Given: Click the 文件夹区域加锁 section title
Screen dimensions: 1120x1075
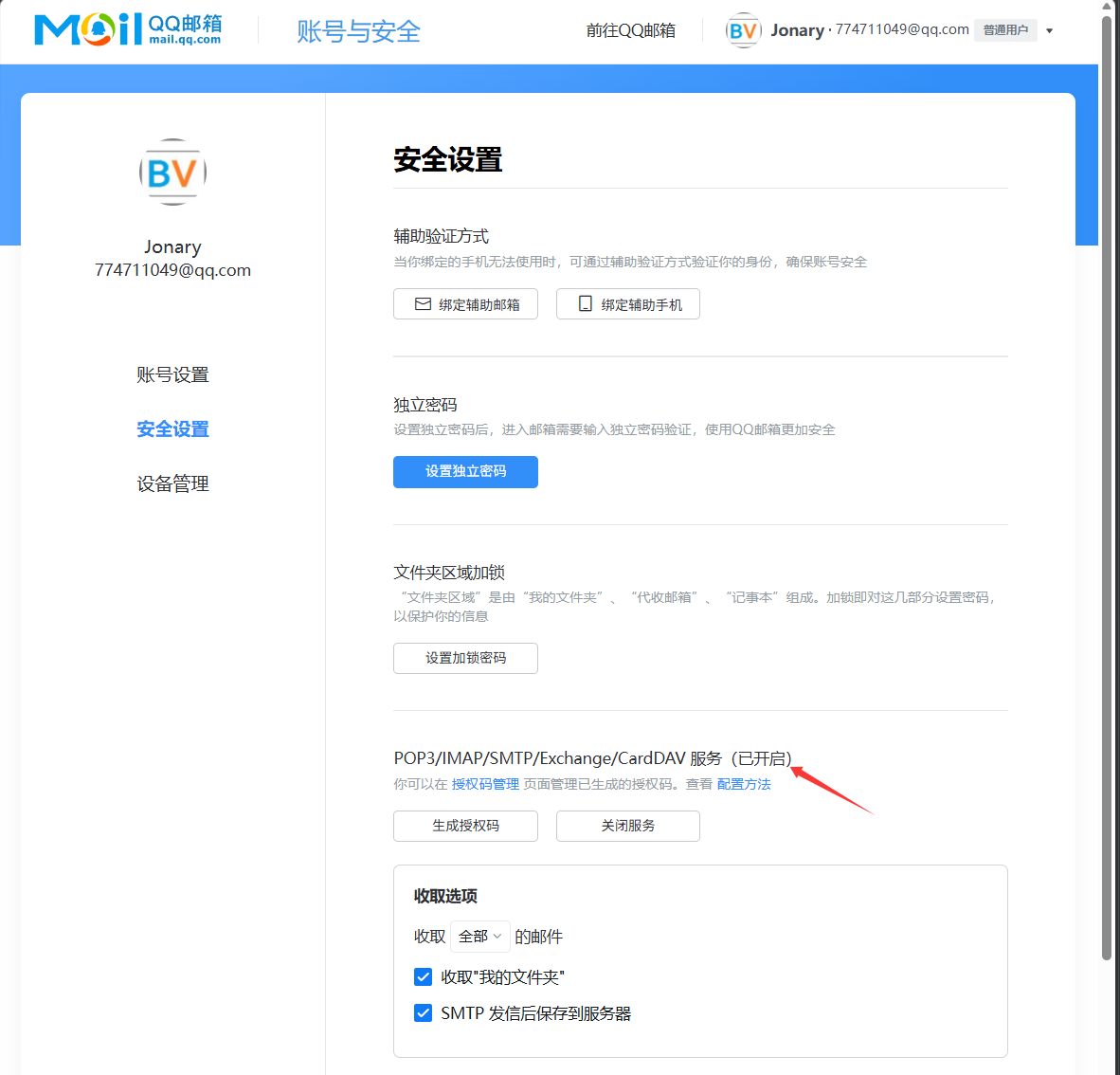Looking at the screenshot, I should coord(449,572).
